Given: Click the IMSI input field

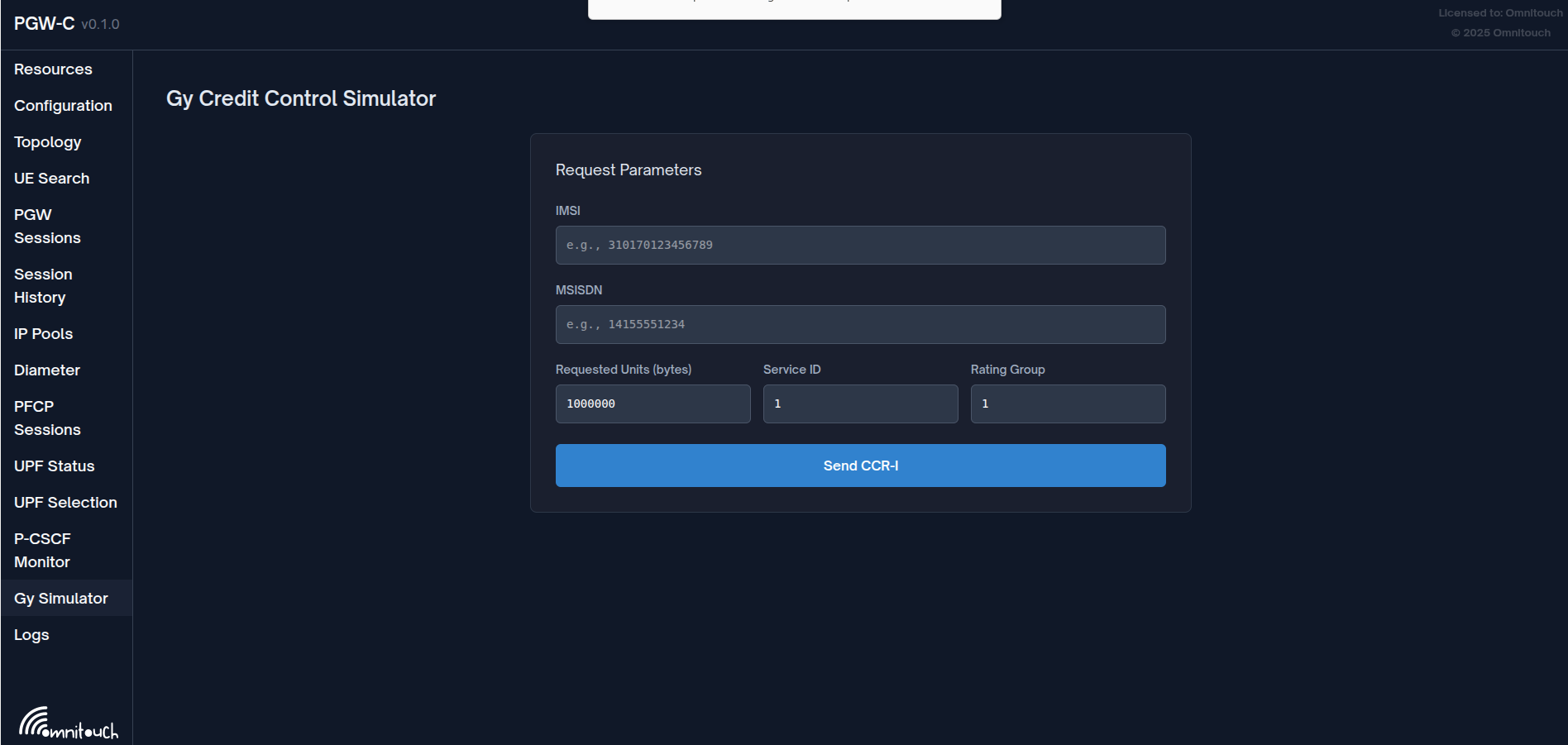Looking at the screenshot, I should [x=860, y=246].
